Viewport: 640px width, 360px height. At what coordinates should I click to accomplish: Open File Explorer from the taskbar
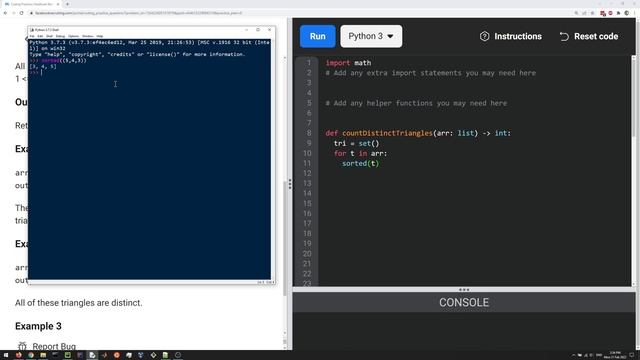[43, 355]
